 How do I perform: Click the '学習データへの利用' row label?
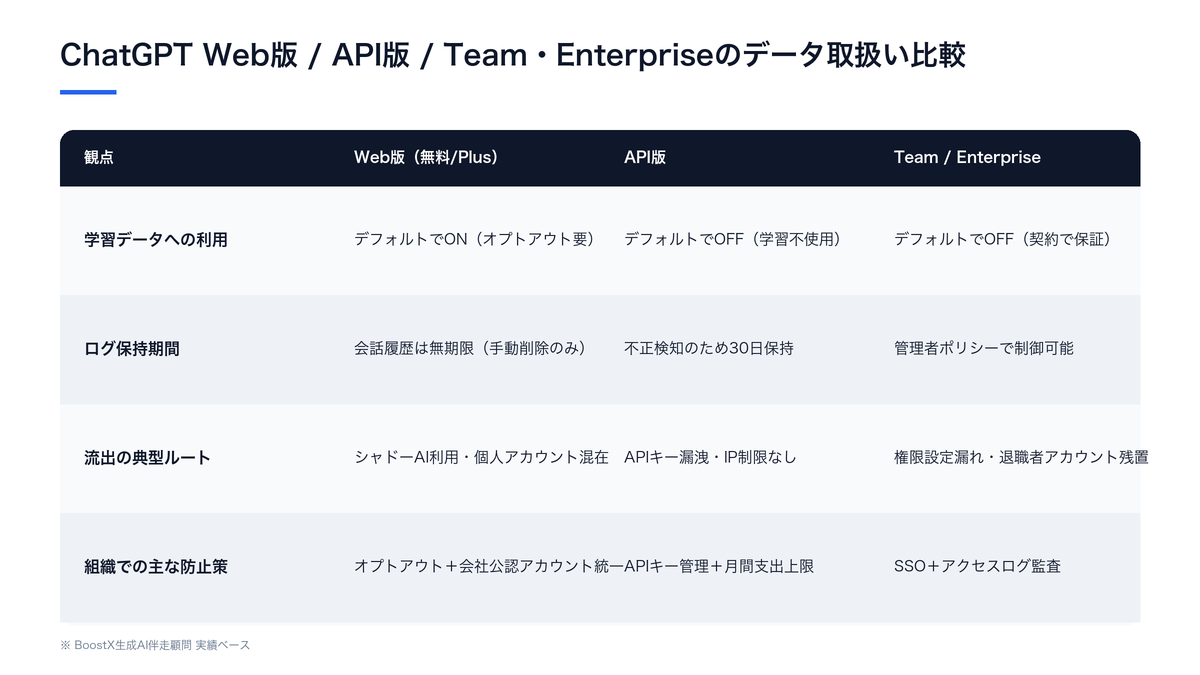click(x=156, y=240)
